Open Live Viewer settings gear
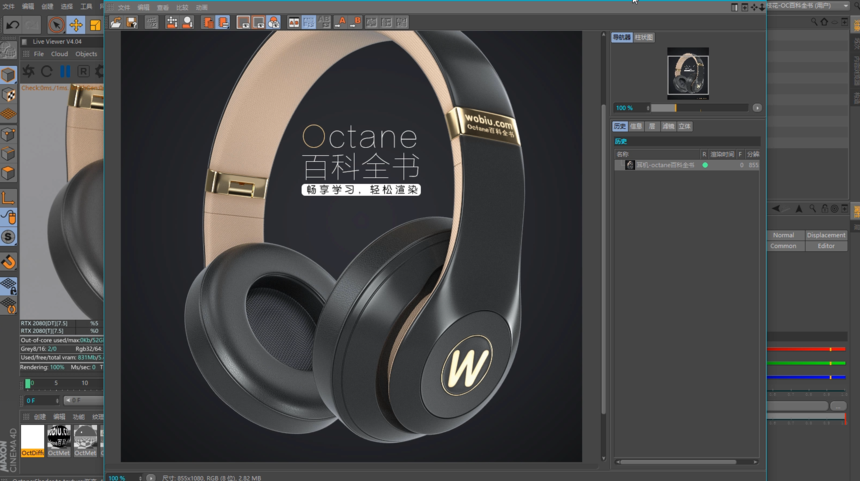 pyautogui.click(x=99, y=71)
